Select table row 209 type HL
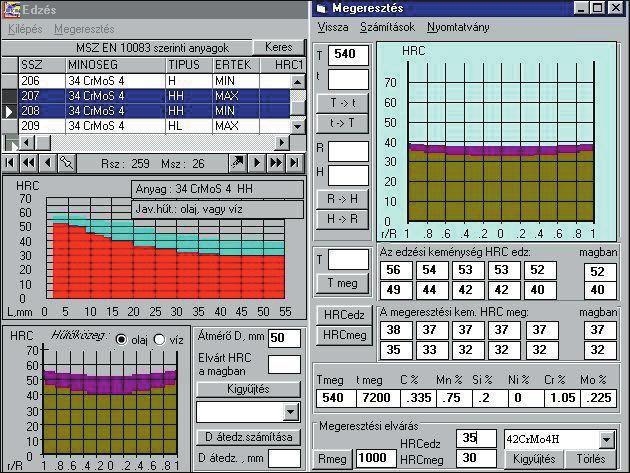630x473 pixels. click(x=154, y=126)
